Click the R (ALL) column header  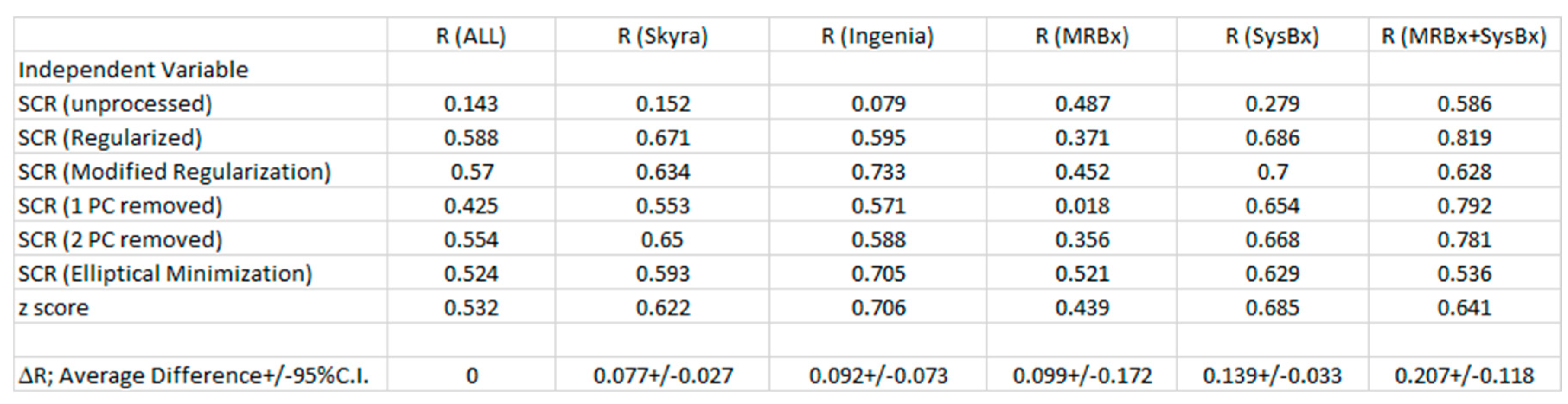click(470, 36)
